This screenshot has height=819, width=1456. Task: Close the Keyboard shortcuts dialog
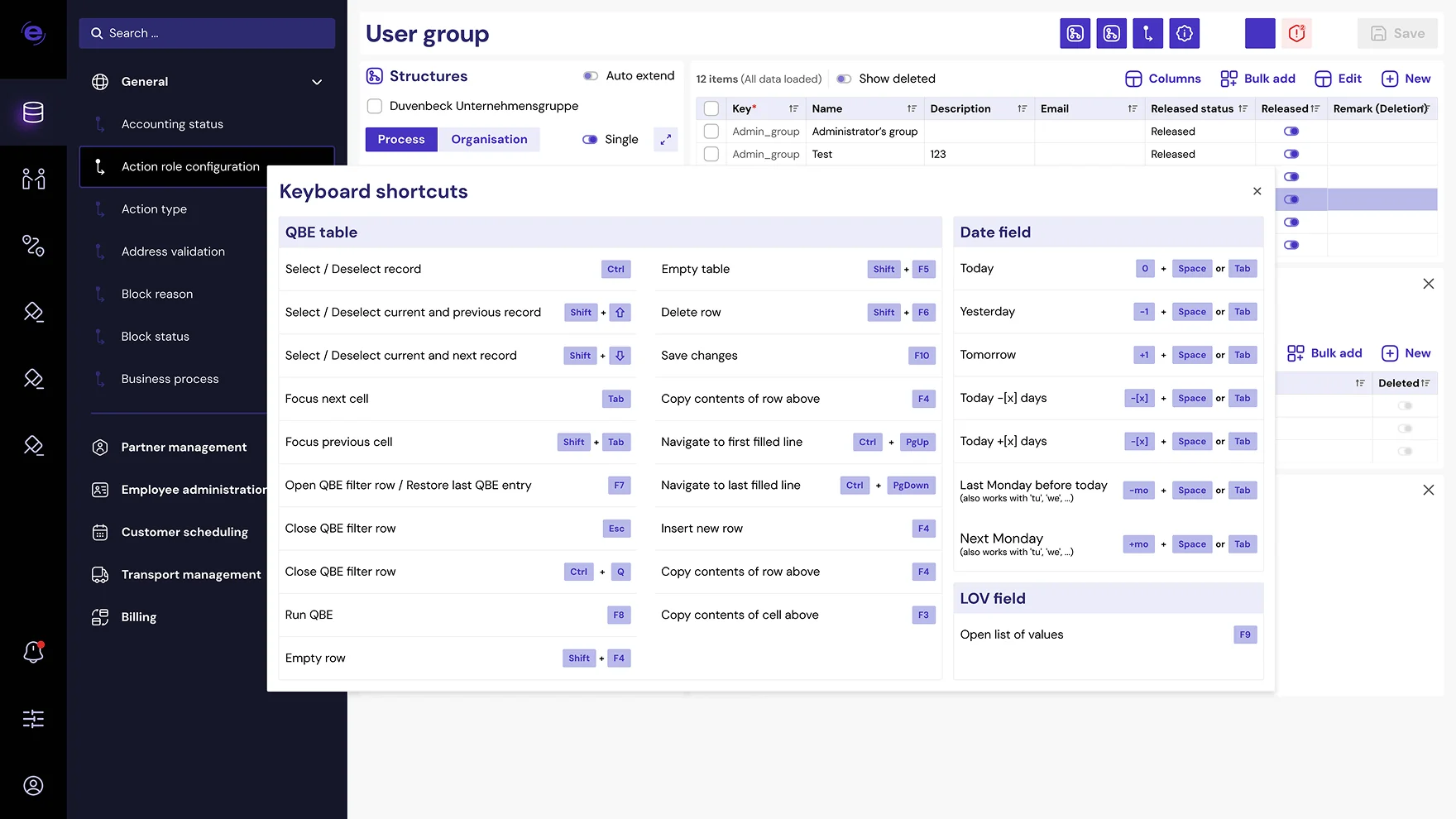pos(1257,191)
